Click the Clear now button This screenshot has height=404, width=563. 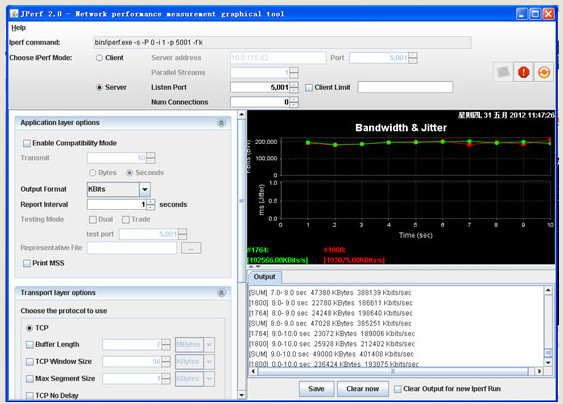point(363,389)
